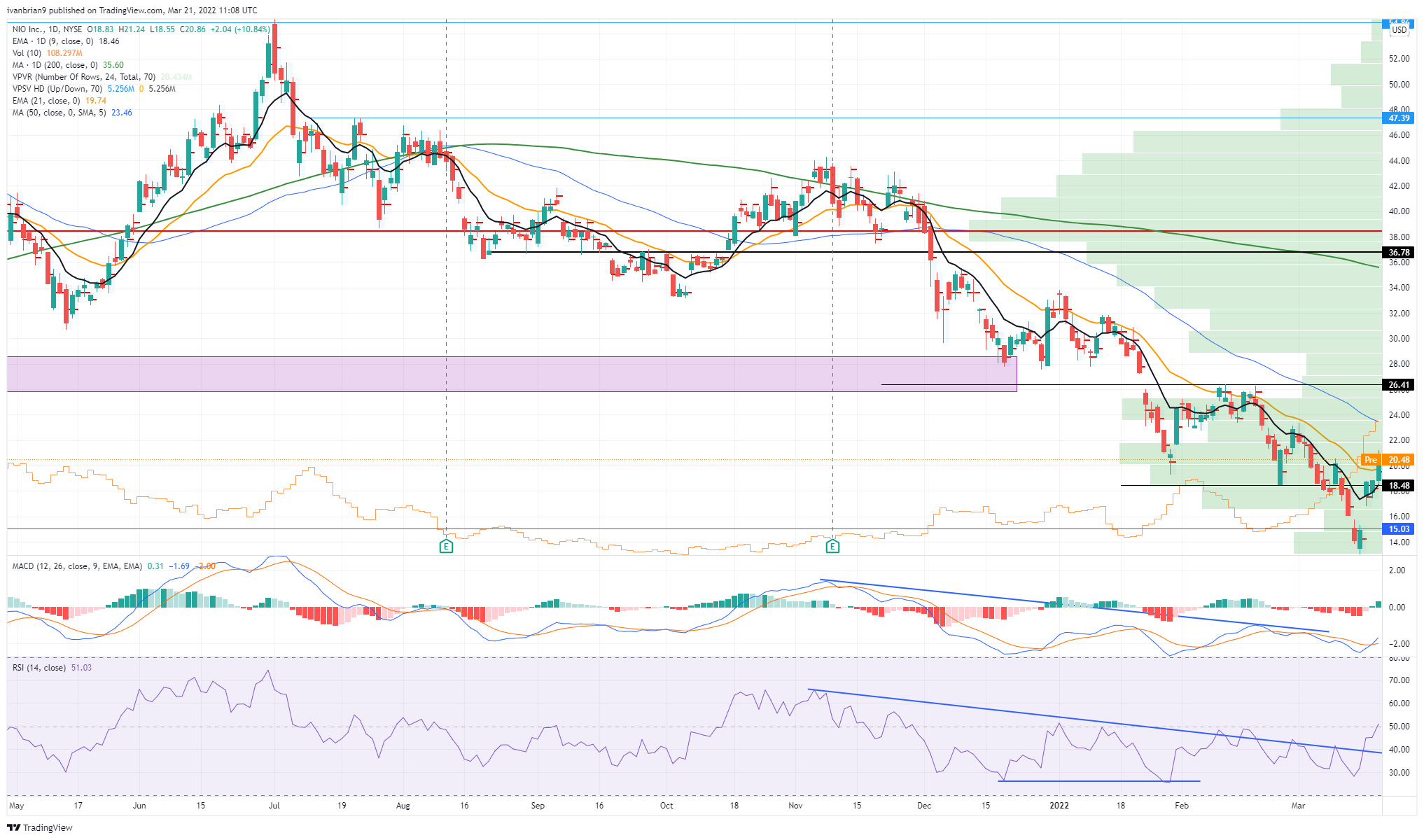Click the blue 15.03 price label
This screenshot has height=840, width=1424.
point(1399,529)
